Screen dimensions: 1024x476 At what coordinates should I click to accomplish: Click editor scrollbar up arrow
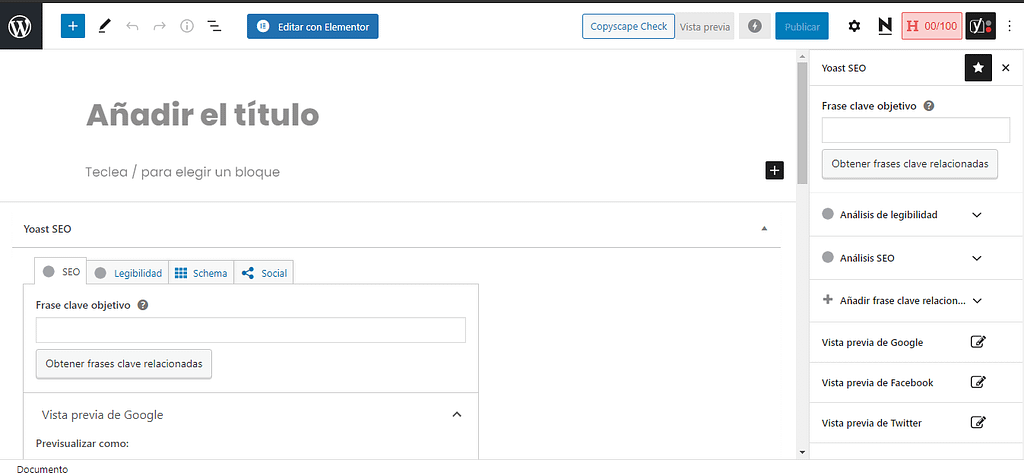coord(802,57)
